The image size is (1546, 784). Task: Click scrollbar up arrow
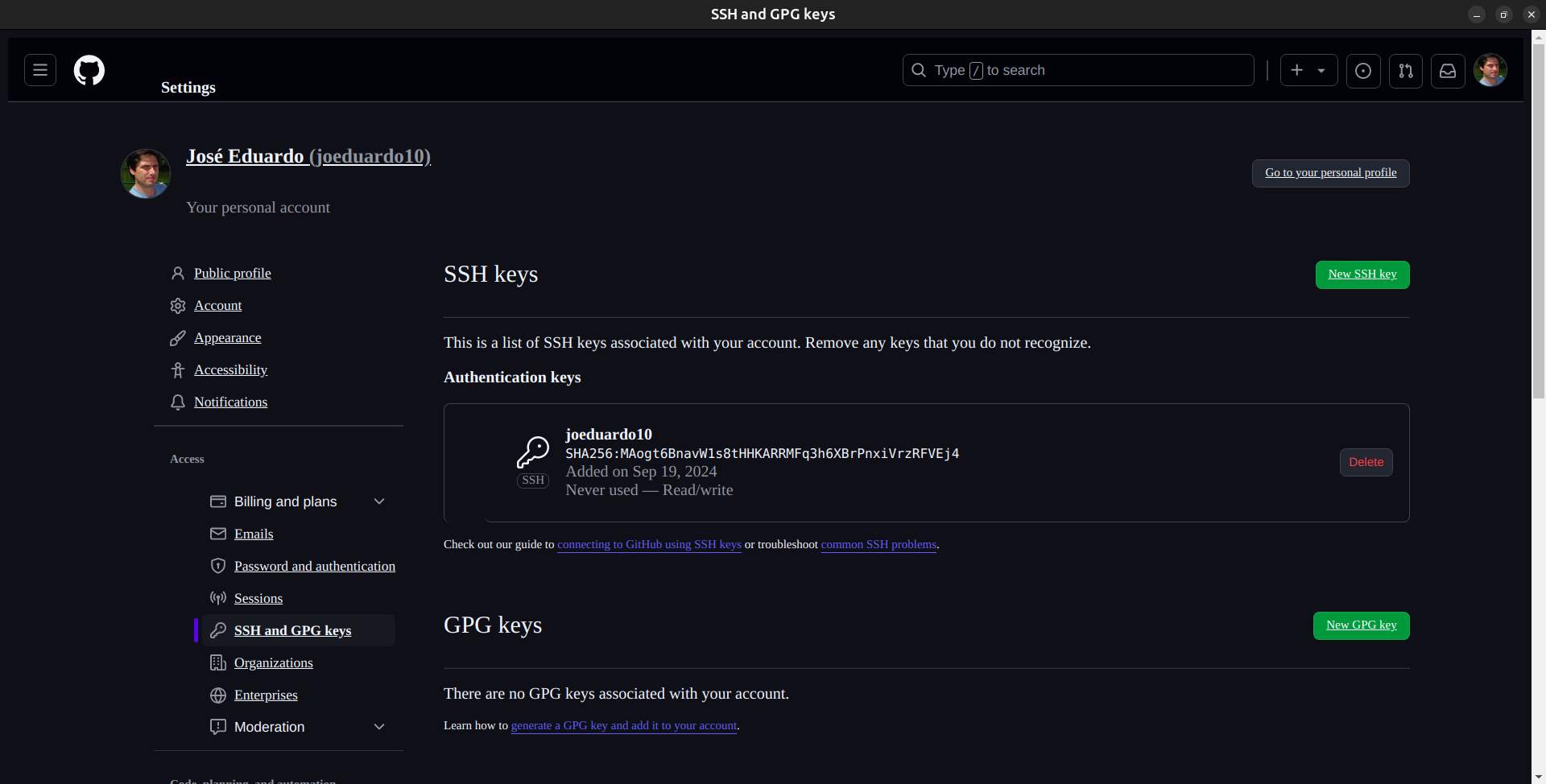pos(1539,37)
